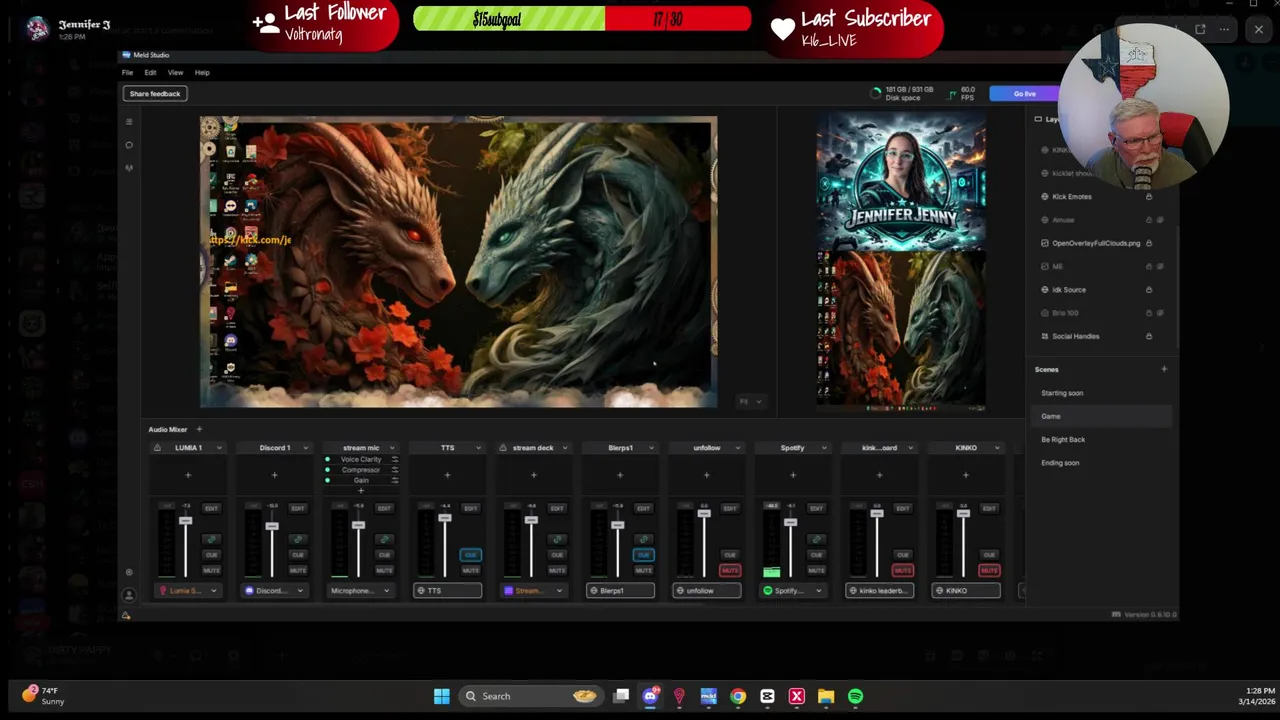This screenshot has height=720, width=1280.
Task: Open the weather widget showing 74°F
Action: 42,696
